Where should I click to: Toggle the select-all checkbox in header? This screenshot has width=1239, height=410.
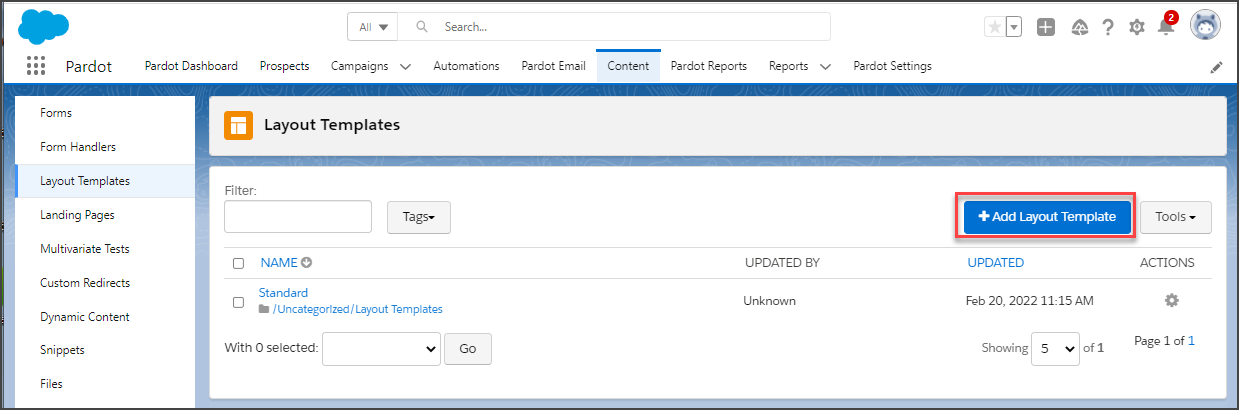pos(238,264)
